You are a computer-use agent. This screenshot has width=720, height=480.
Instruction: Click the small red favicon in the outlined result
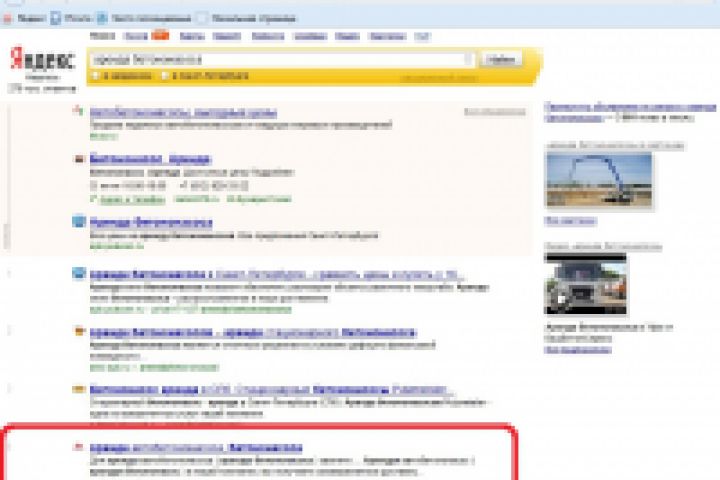pos(79,446)
